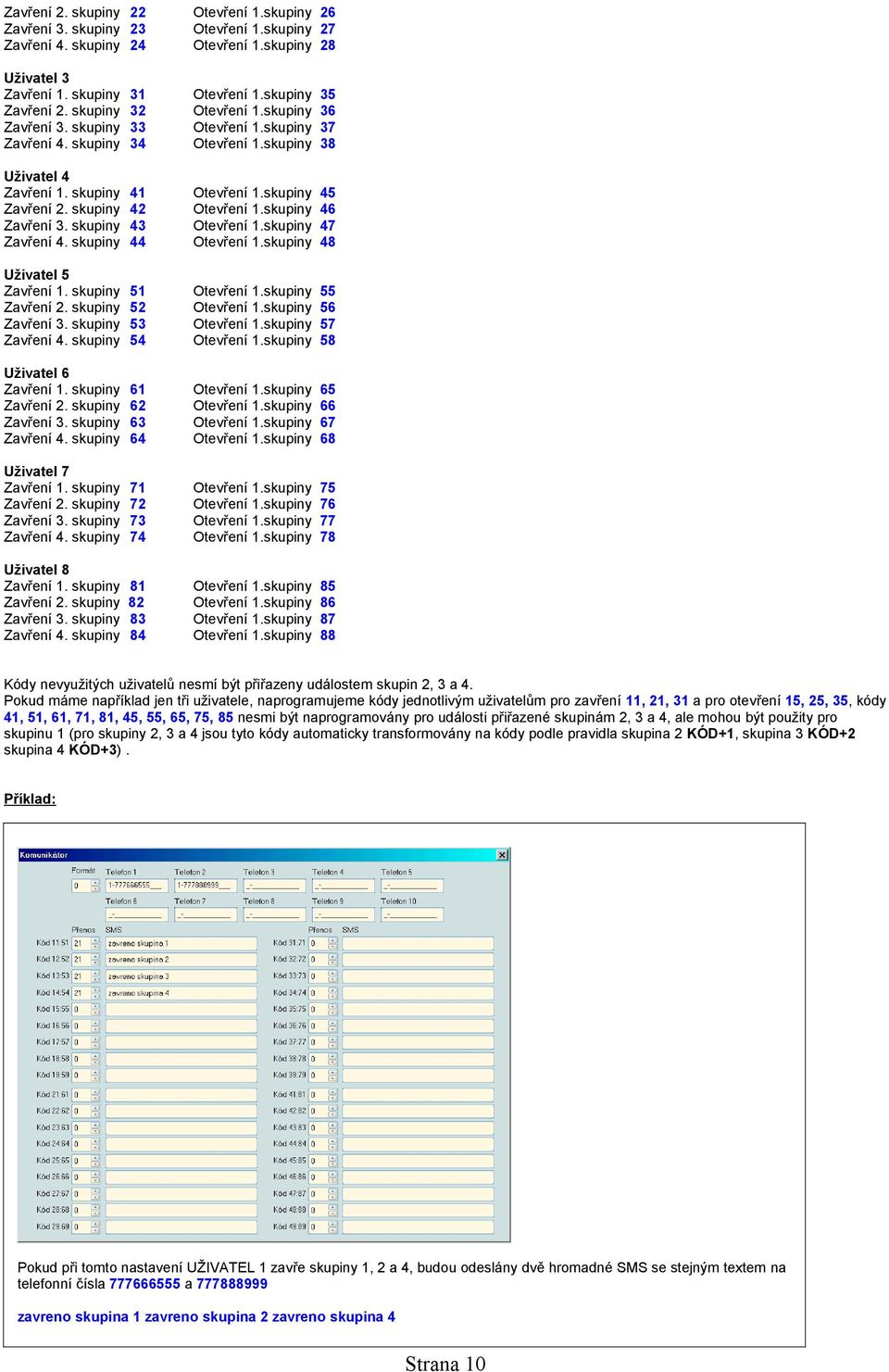Click the SMS field for Kód 45:85

419,1161
